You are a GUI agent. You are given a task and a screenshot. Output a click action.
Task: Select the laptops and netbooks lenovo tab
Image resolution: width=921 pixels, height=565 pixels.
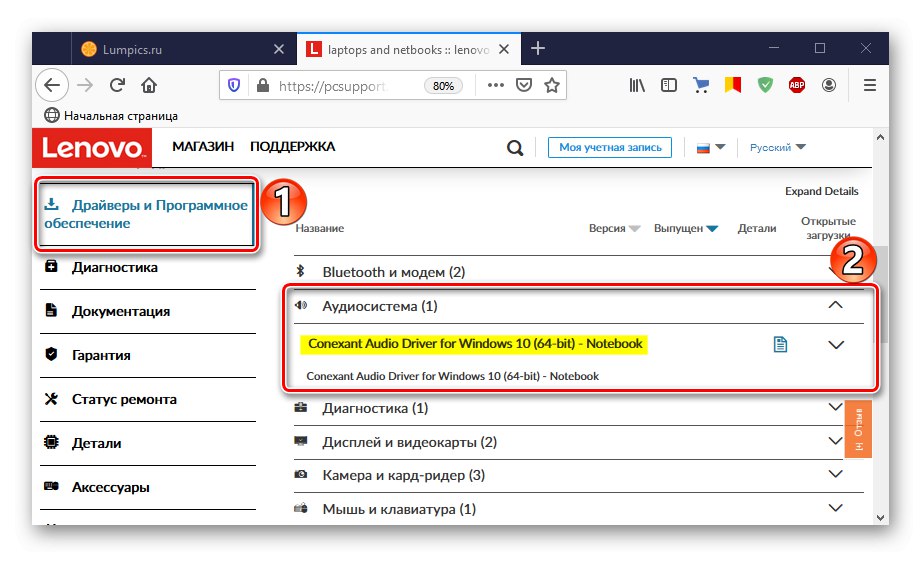(x=409, y=49)
